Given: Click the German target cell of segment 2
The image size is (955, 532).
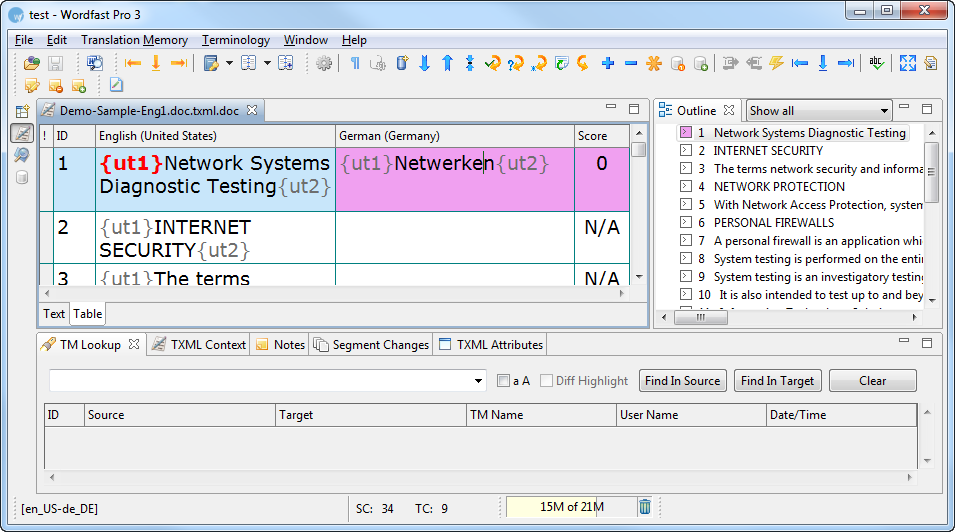Looking at the screenshot, I should pos(454,237).
